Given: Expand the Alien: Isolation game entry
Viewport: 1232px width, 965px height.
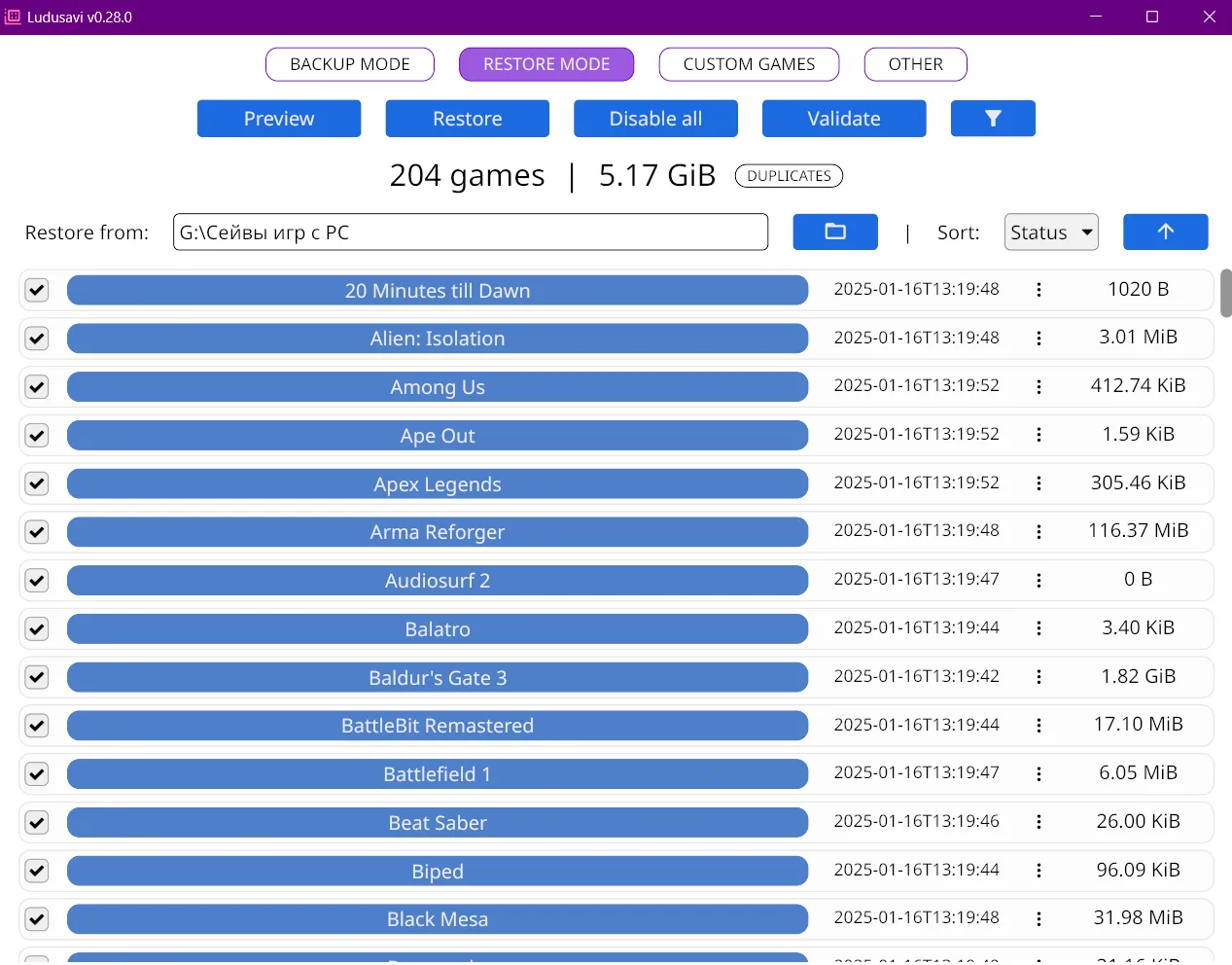Looking at the screenshot, I should [438, 339].
